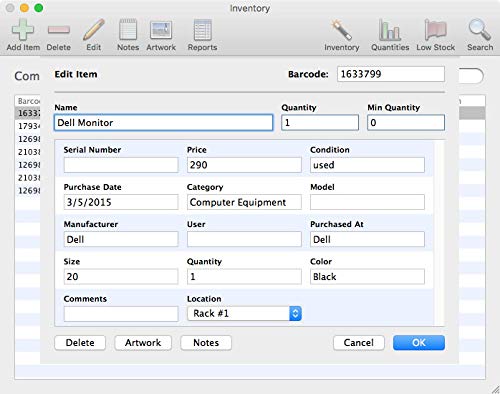Click the empty Serial Number field

point(121,165)
